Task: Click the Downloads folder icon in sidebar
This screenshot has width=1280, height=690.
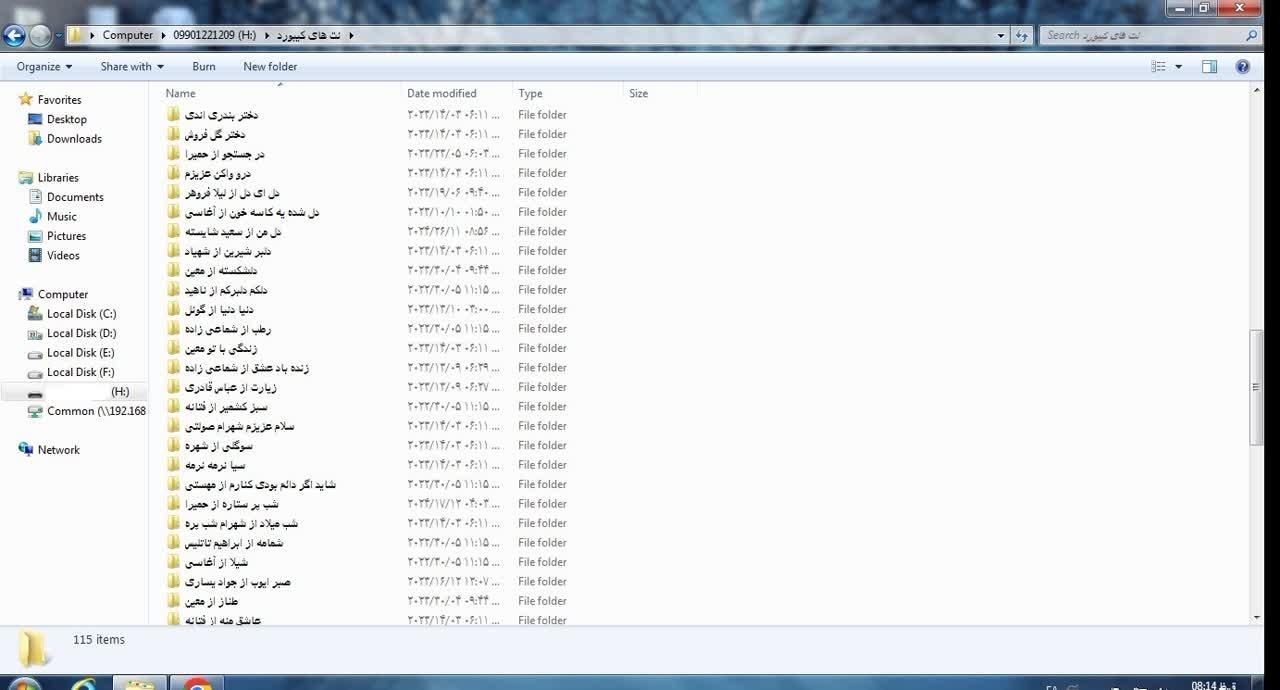Action: click(35, 138)
